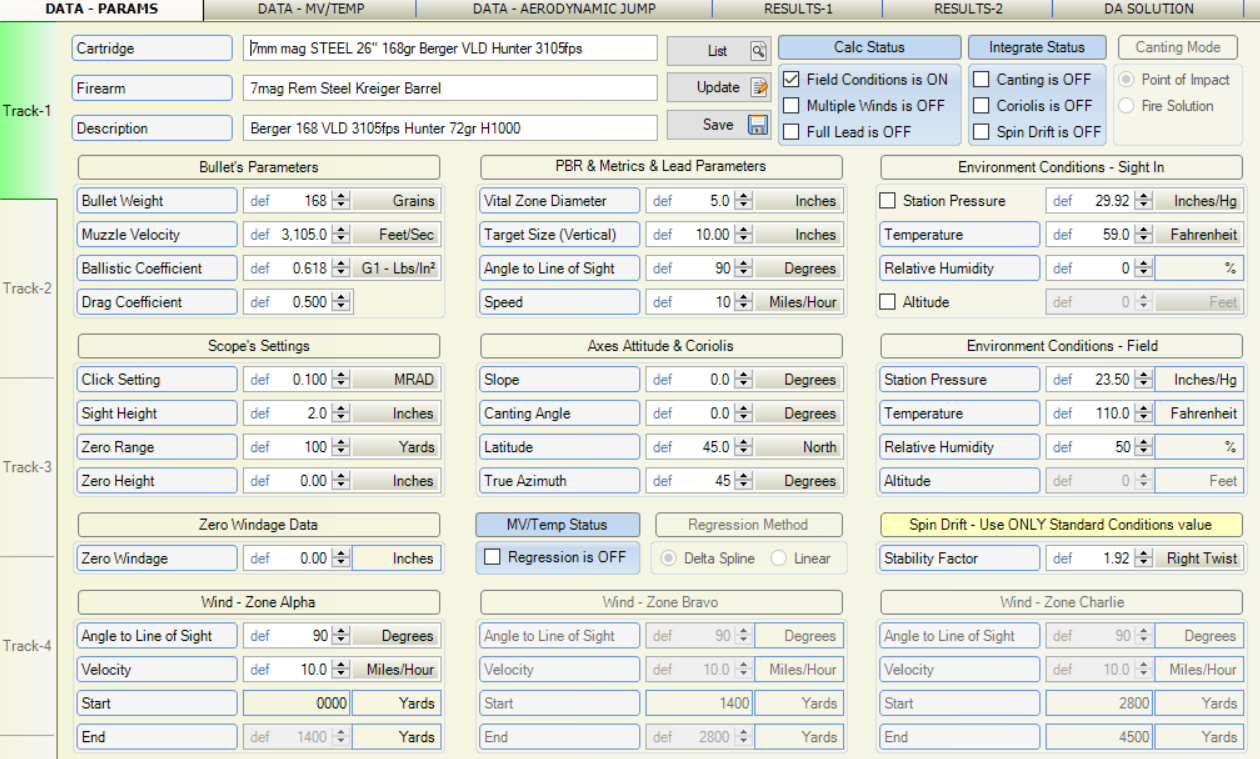The height and width of the screenshot is (759, 1260).
Task: Click the Calc Status header button
Action: [x=869, y=47]
